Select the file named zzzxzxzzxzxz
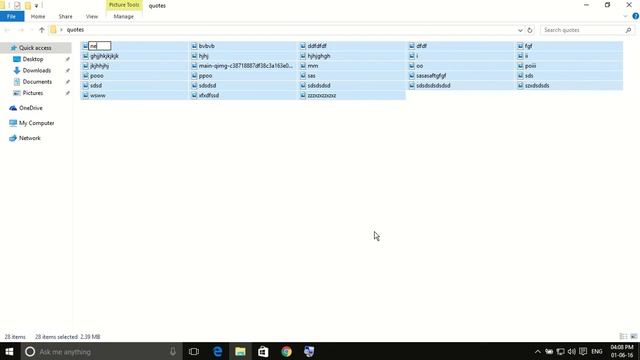This screenshot has width=640, height=360. click(x=322, y=95)
